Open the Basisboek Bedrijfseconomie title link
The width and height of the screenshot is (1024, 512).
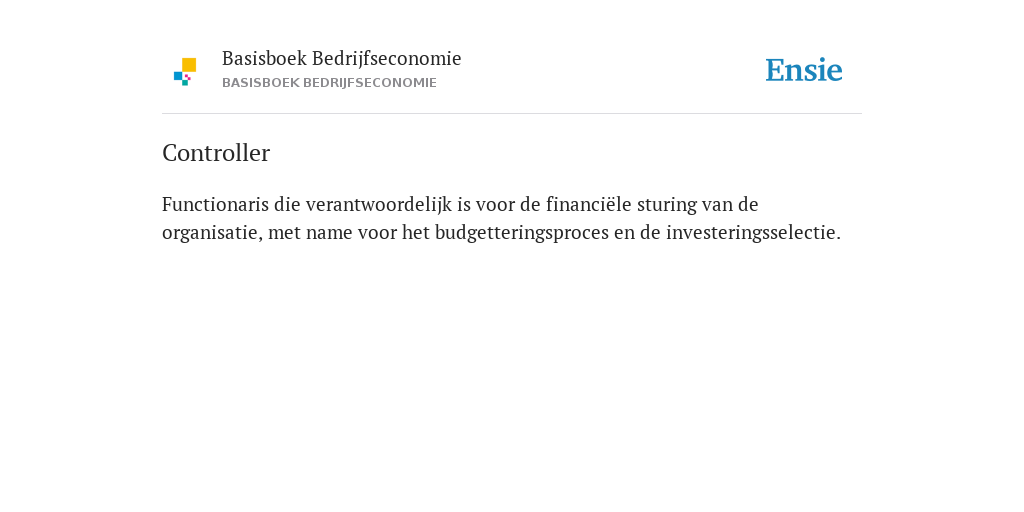342,59
